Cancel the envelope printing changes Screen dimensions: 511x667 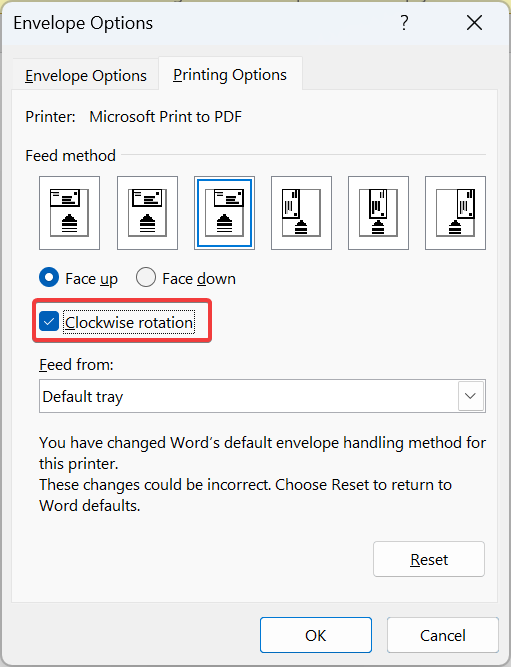(x=442, y=635)
